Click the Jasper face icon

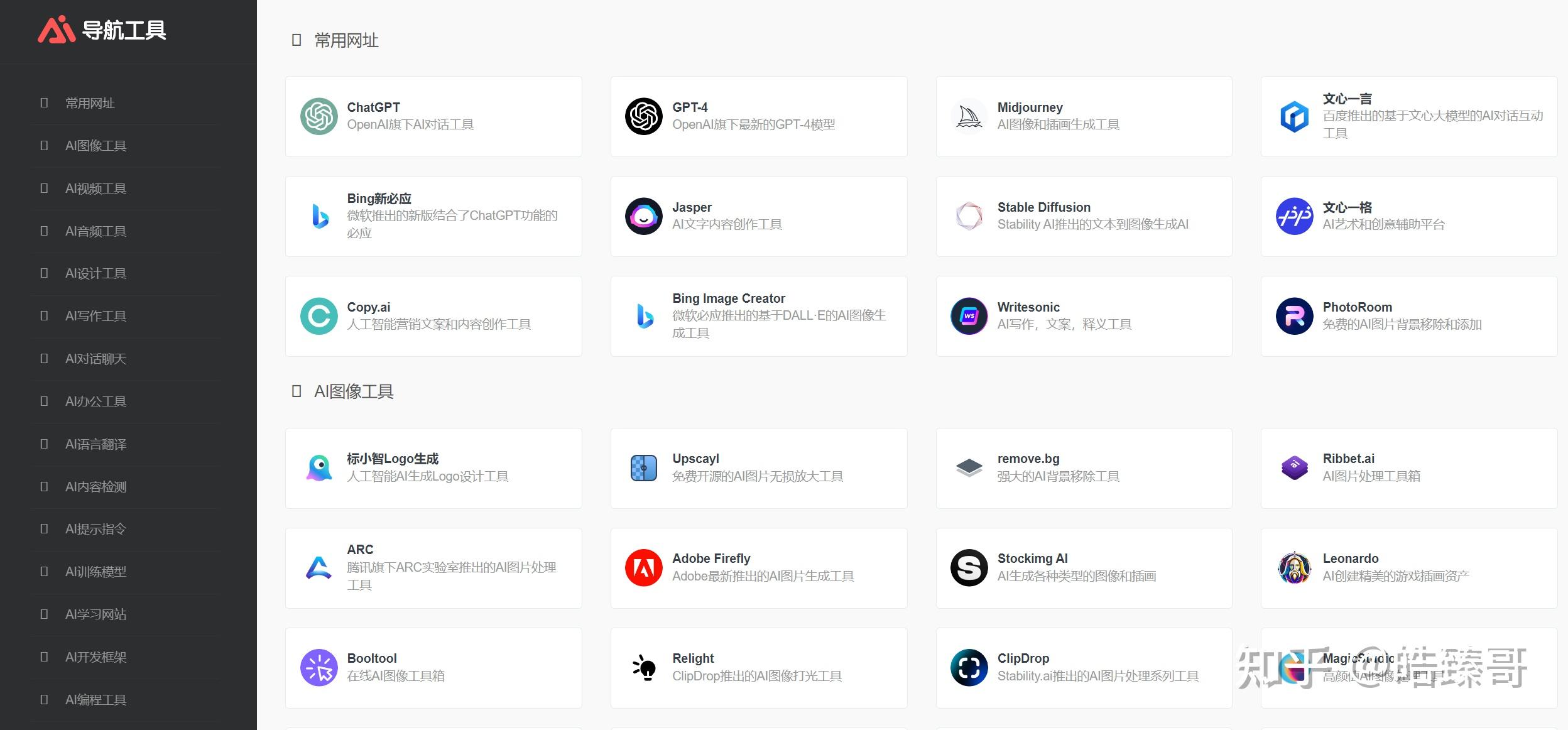click(643, 216)
